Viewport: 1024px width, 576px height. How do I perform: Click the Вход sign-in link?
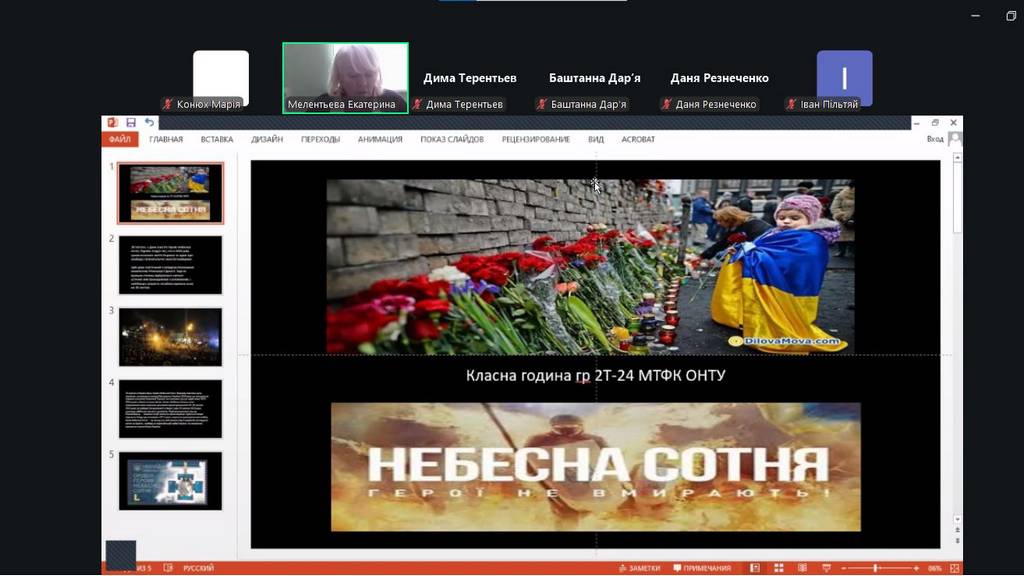(x=935, y=140)
